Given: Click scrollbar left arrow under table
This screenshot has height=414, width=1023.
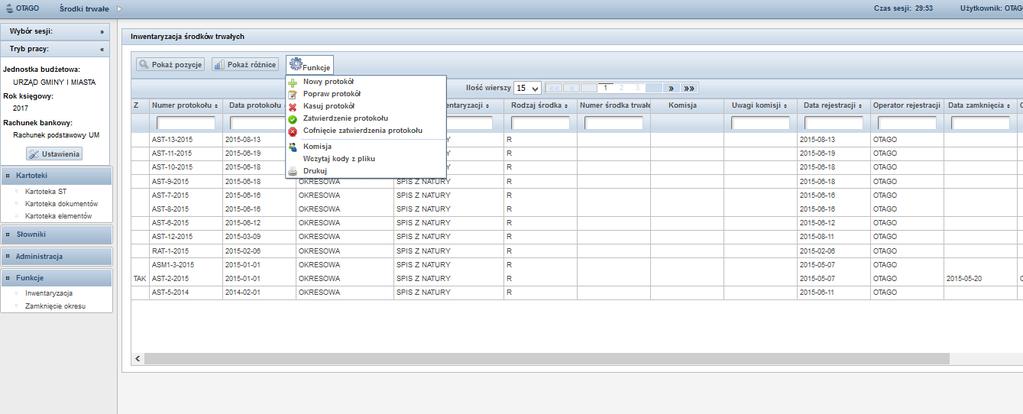Looking at the screenshot, I should pyautogui.click(x=138, y=359).
